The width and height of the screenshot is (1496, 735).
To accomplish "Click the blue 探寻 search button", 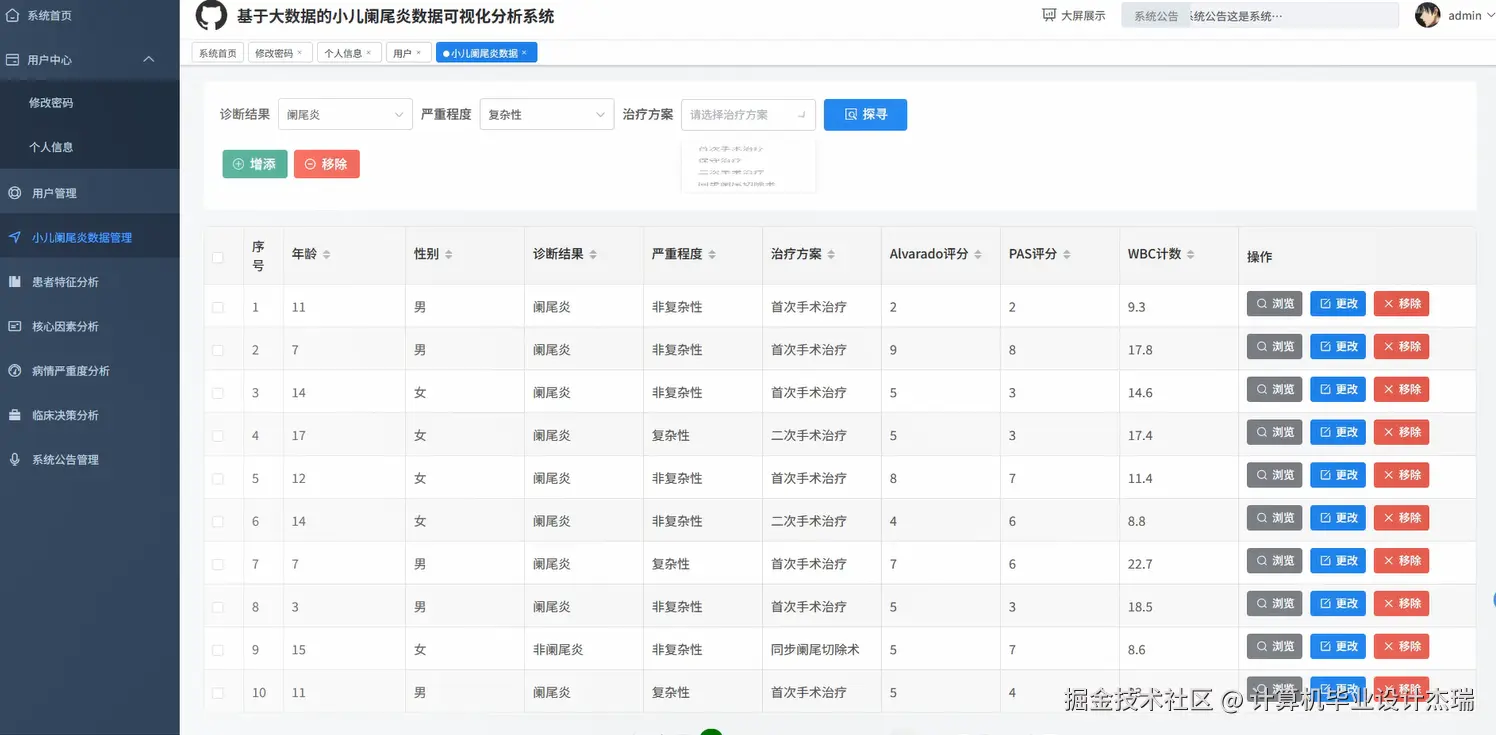I will (x=865, y=114).
